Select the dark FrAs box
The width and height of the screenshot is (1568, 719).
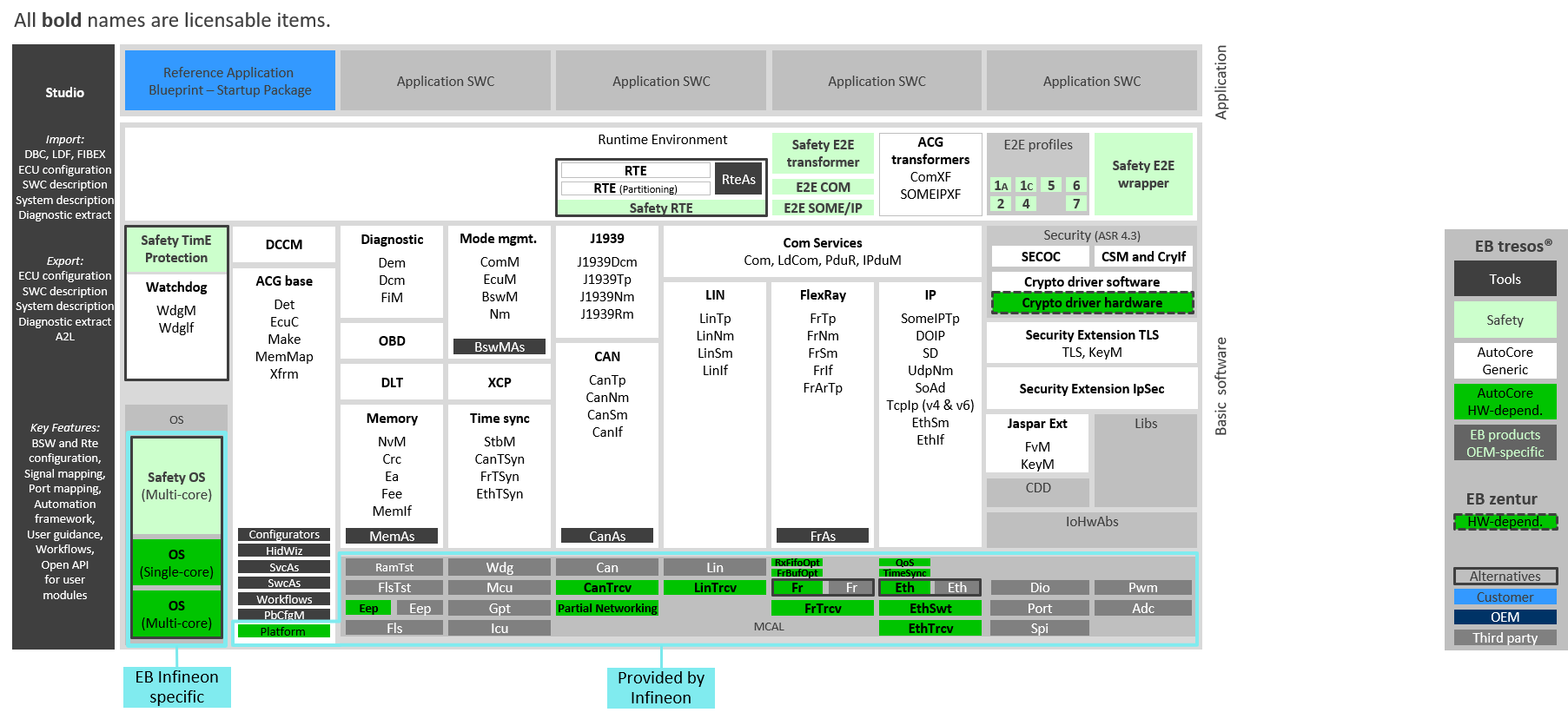(x=823, y=536)
